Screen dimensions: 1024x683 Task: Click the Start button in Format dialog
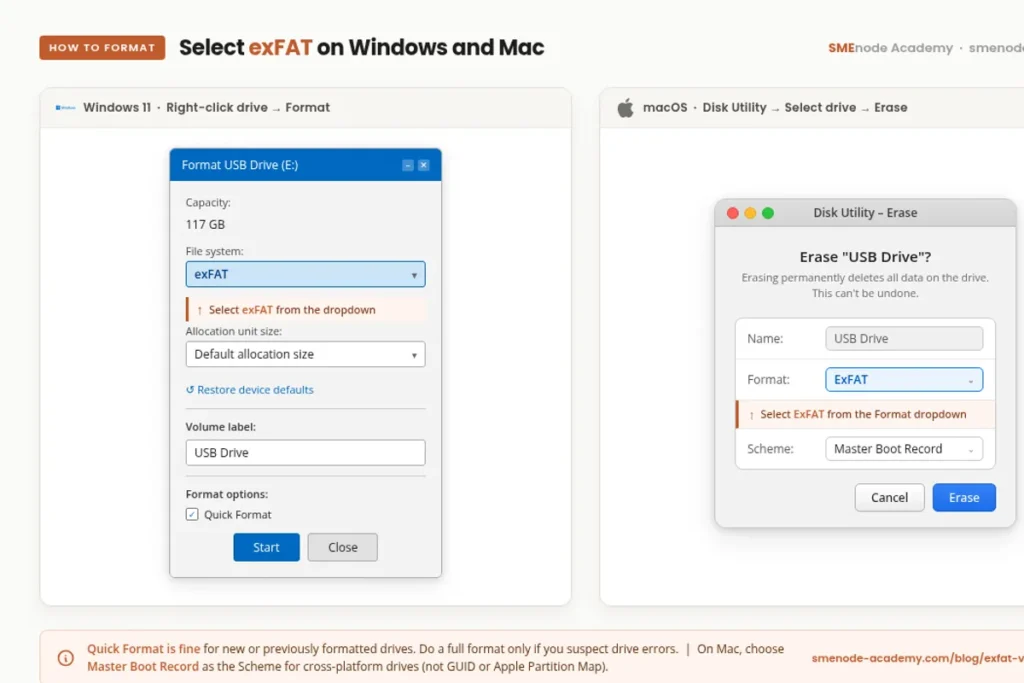tap(266, 547)
